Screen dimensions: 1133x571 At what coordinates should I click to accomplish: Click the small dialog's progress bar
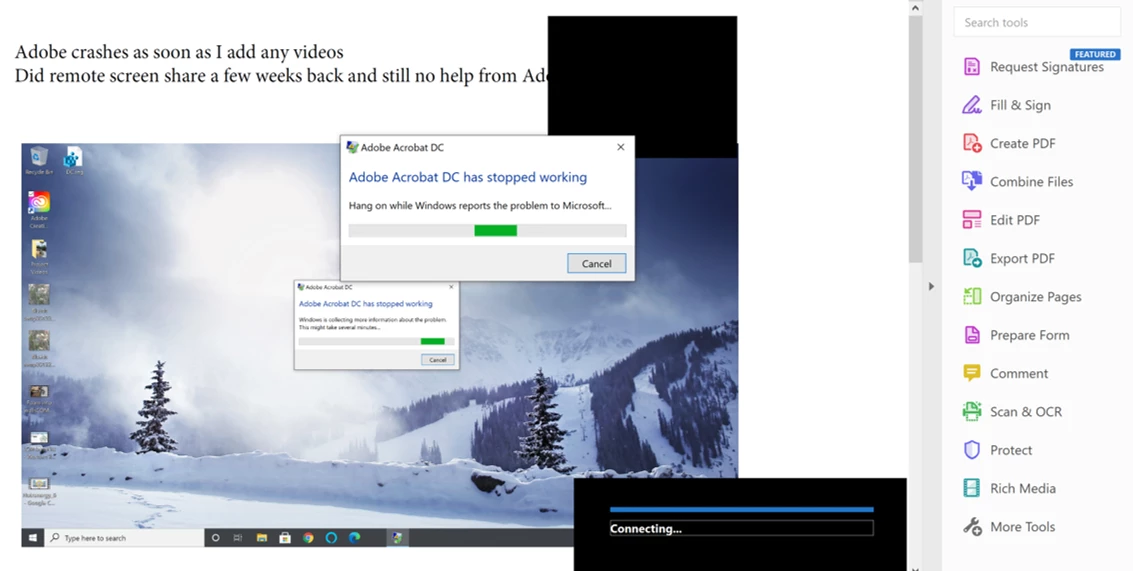coord(376,342)
